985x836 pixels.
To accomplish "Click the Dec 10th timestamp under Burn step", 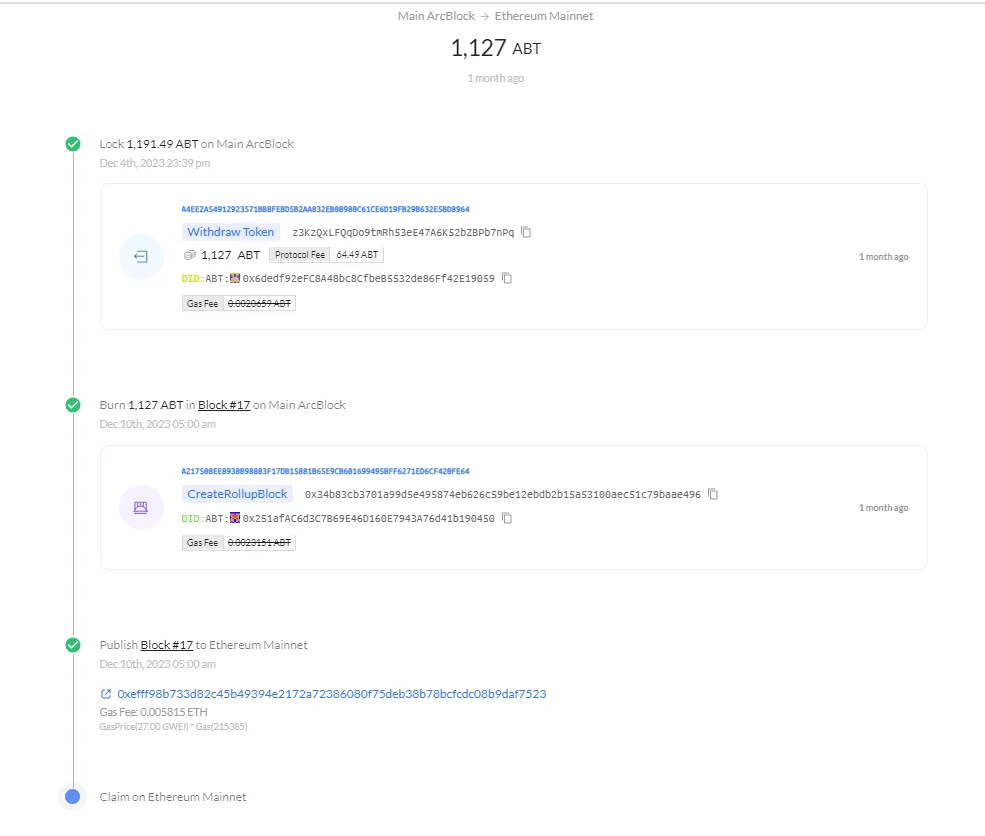I will coord(158,424).
